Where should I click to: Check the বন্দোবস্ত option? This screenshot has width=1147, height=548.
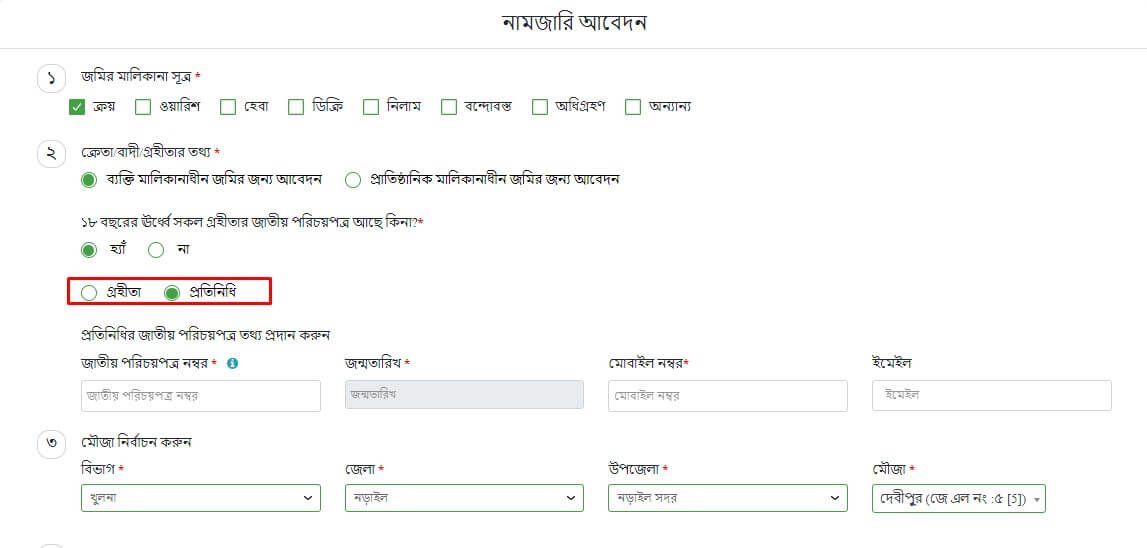(x=449, y=107)
